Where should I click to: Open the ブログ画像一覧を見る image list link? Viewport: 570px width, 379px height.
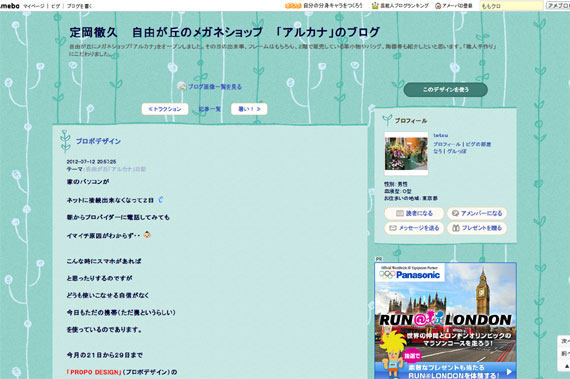pos(214,87)
